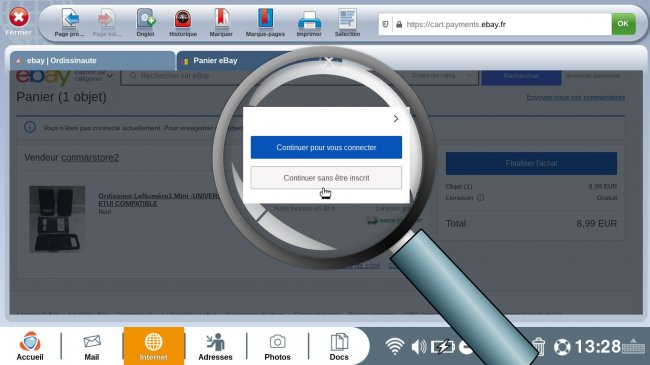Click Continuer pour vous connecter

coord(326,147)
